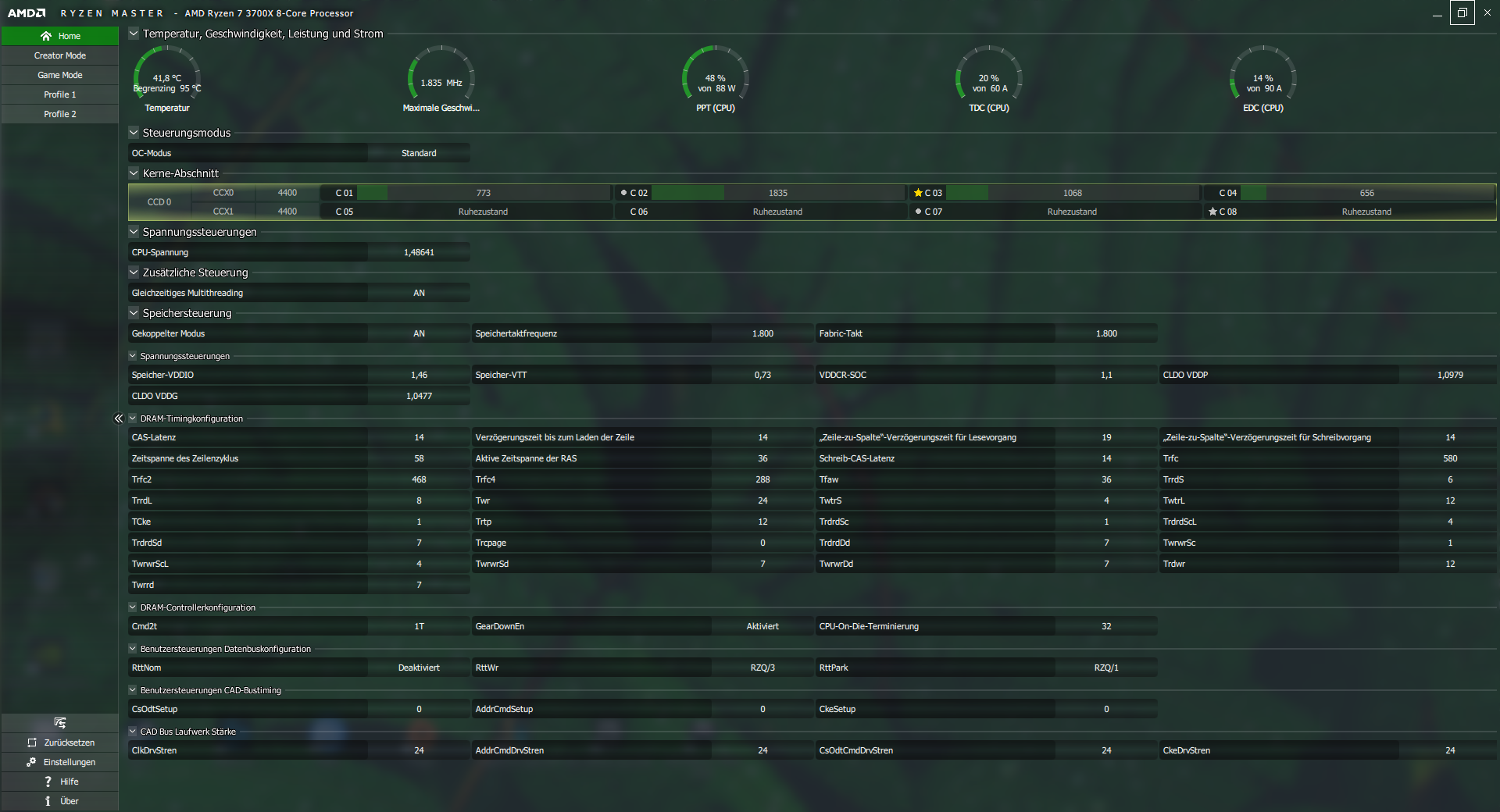Click the silver star on core C 08
The width and height of the screenshot is (1500, 812).
pos(1212,212)
